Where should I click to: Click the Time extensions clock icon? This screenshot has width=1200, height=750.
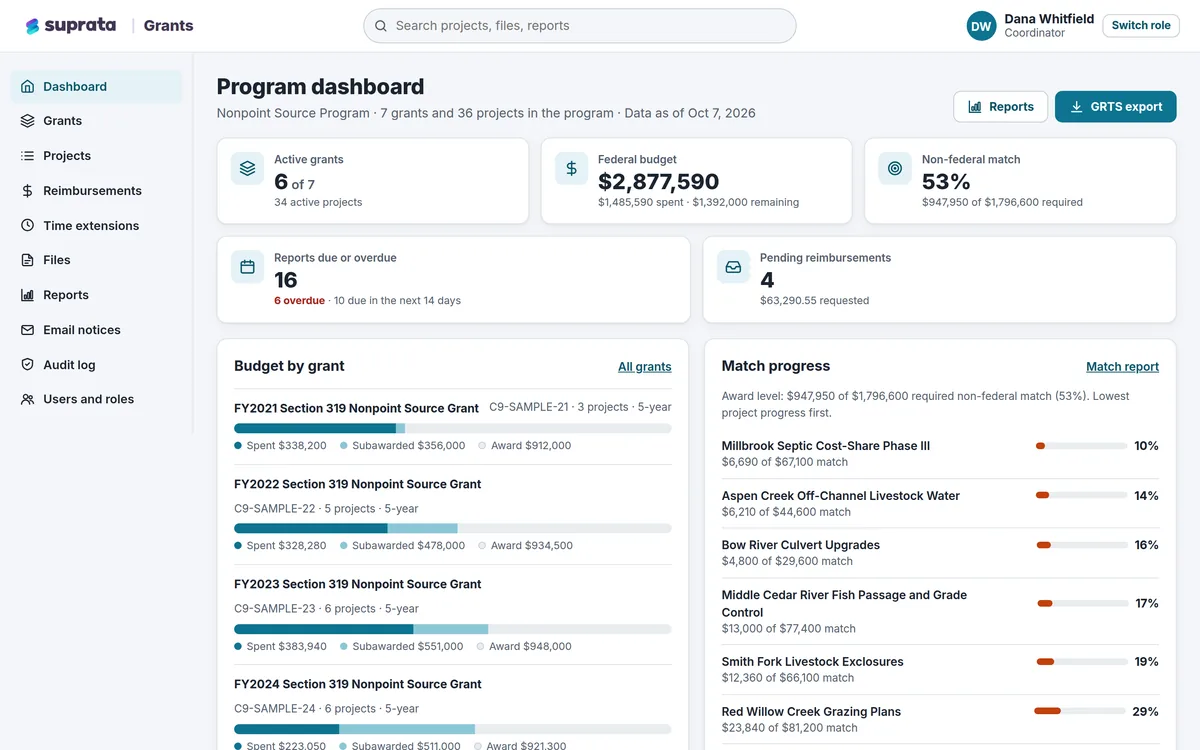pyautogui.click(x=27, y=225)
